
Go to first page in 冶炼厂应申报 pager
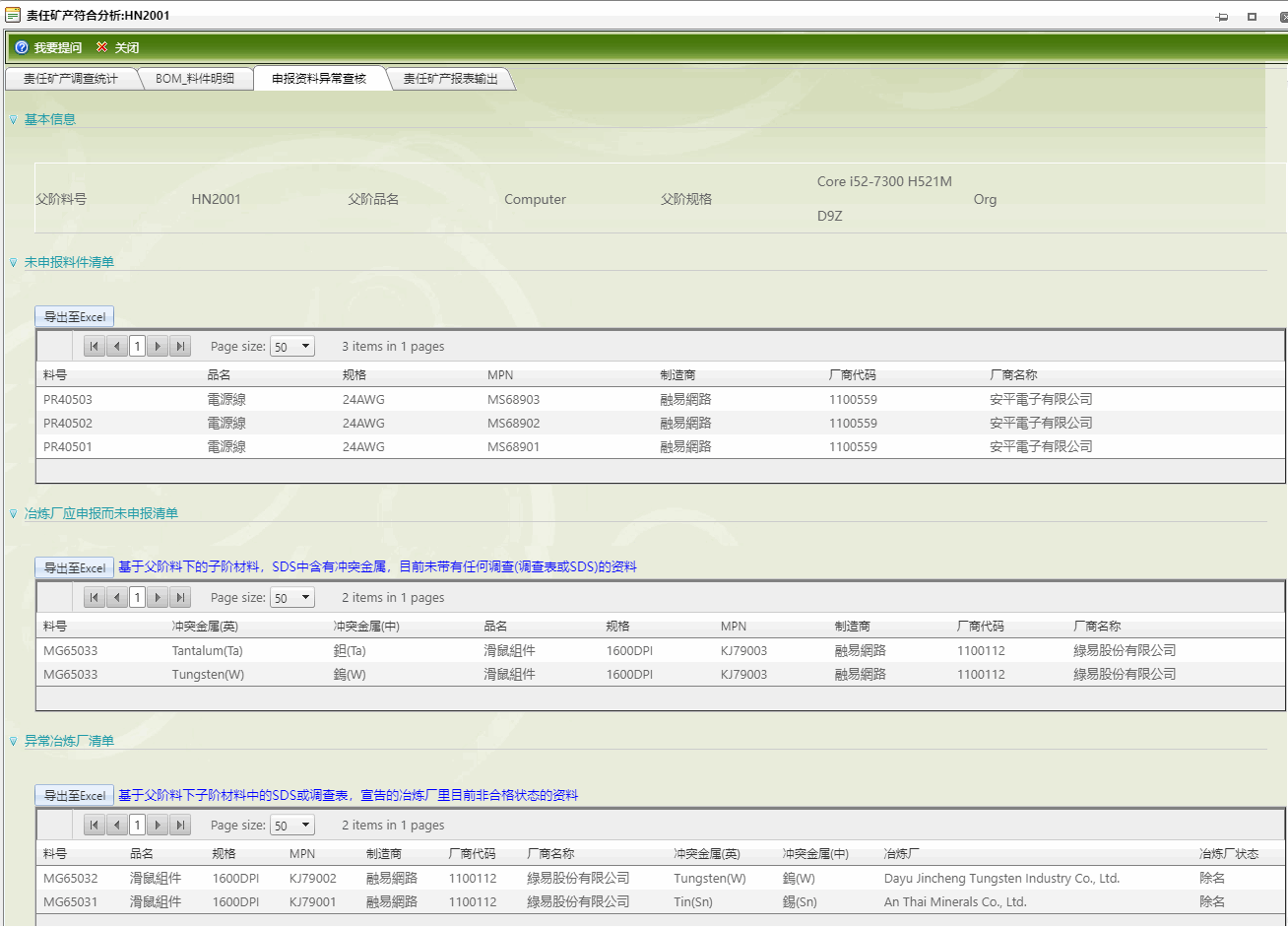point(95,597)
